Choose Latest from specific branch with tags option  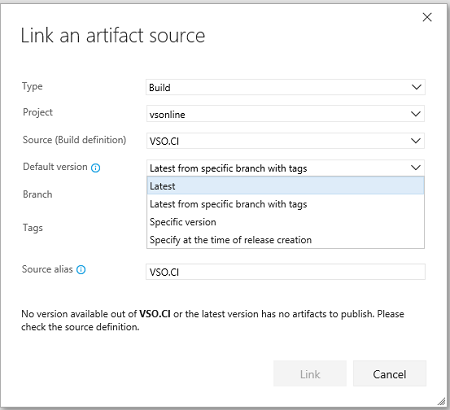pos(286,204)
